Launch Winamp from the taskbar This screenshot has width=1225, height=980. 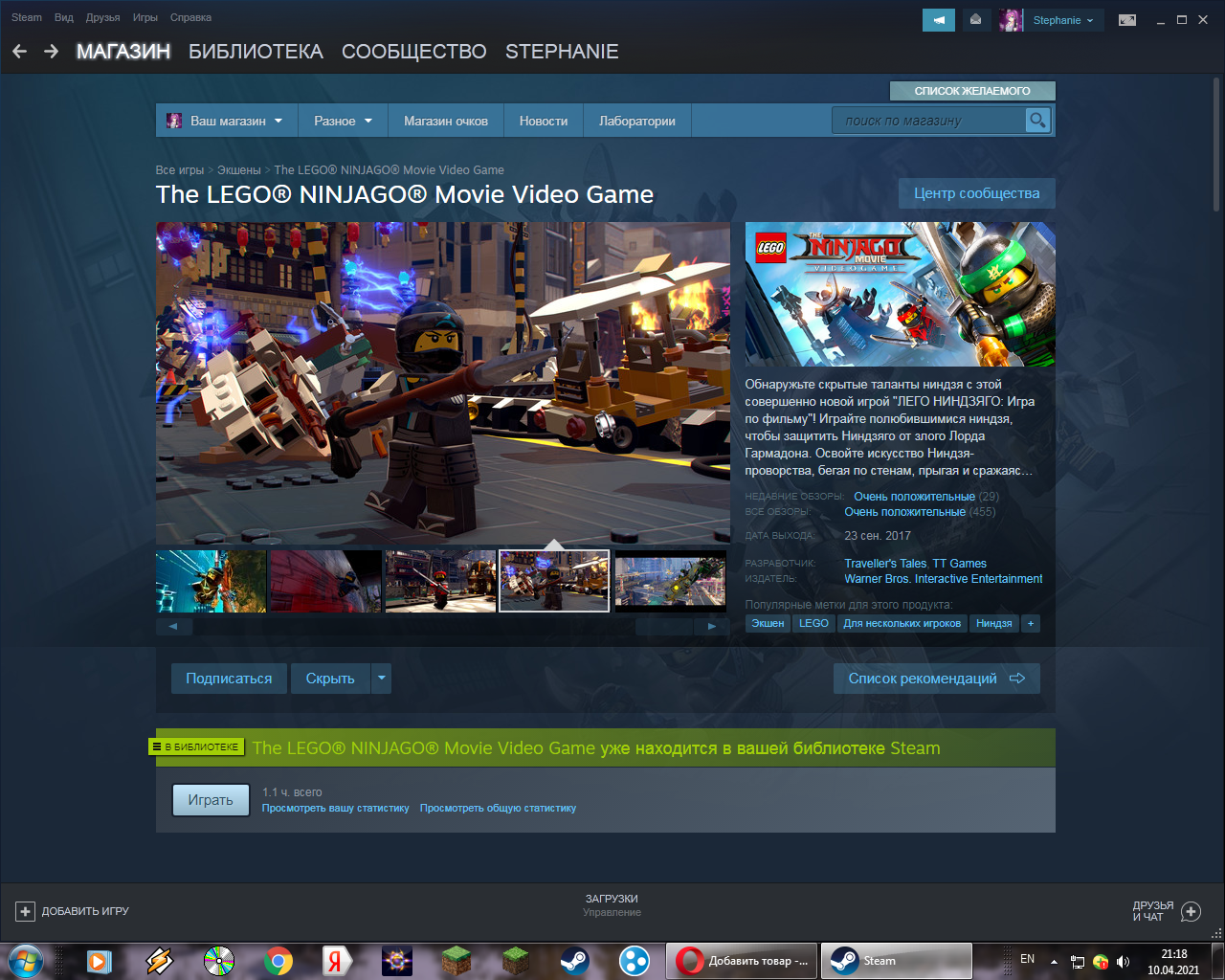coord(159,960)
